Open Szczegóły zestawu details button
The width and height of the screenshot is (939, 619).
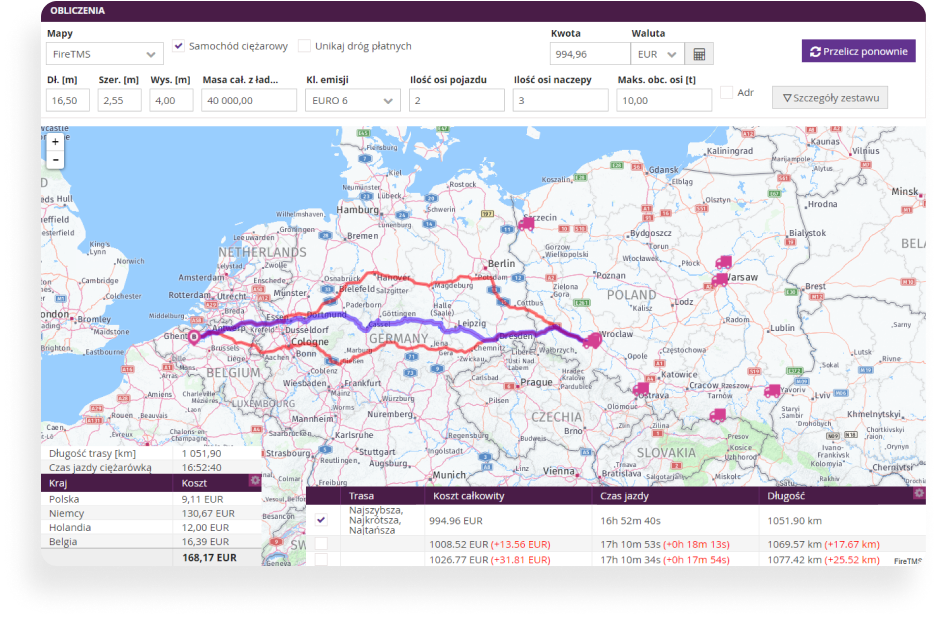point(829,98)
